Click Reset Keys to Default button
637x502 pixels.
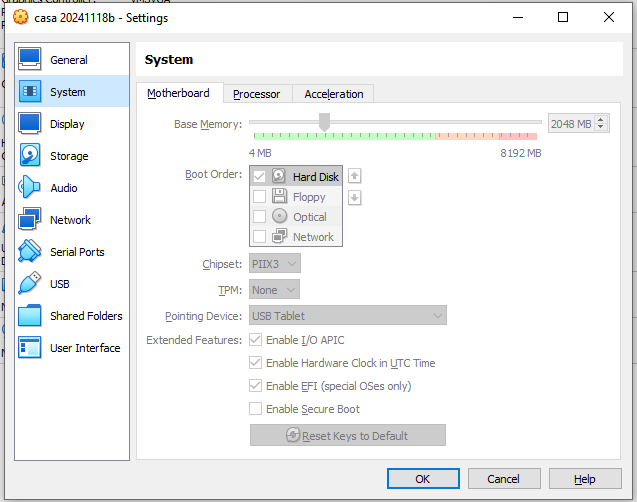pos(348,435)
